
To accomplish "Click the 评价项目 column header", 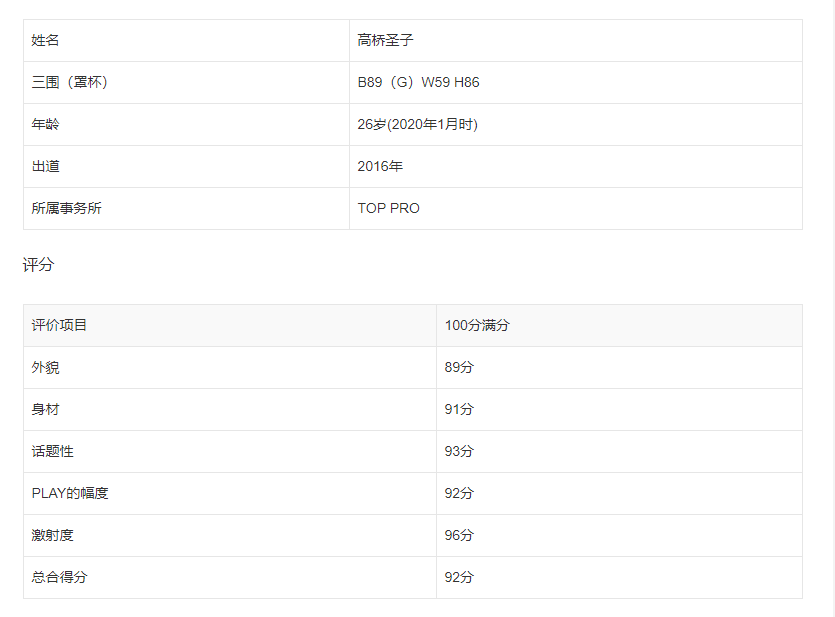I will pyautogui.click(x=59, y=326).
